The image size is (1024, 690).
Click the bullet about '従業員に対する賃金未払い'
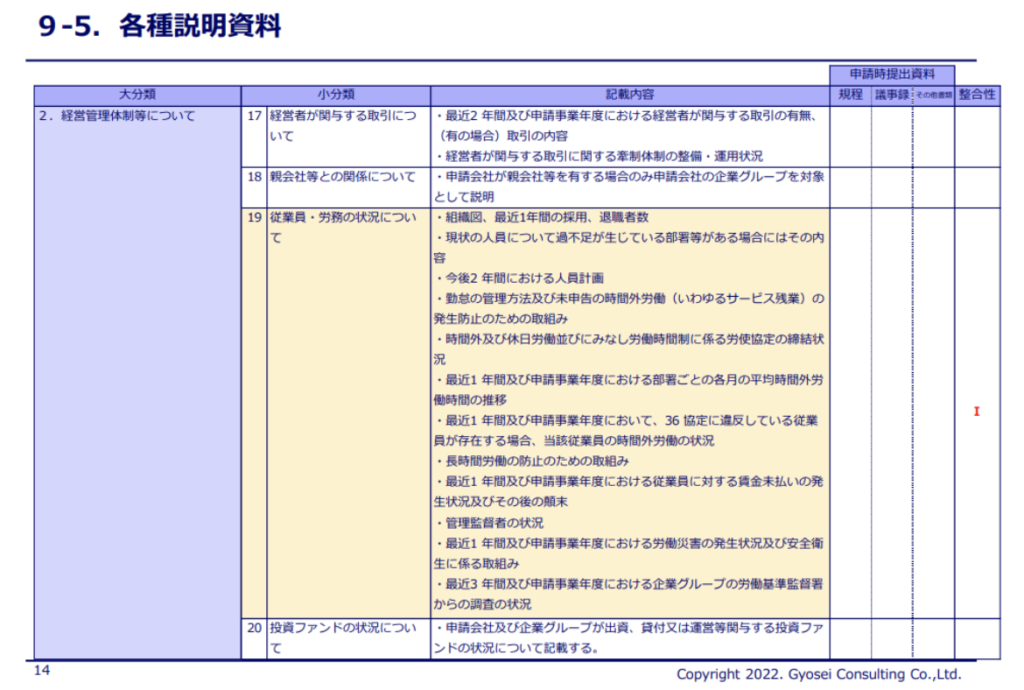point(630,482)
